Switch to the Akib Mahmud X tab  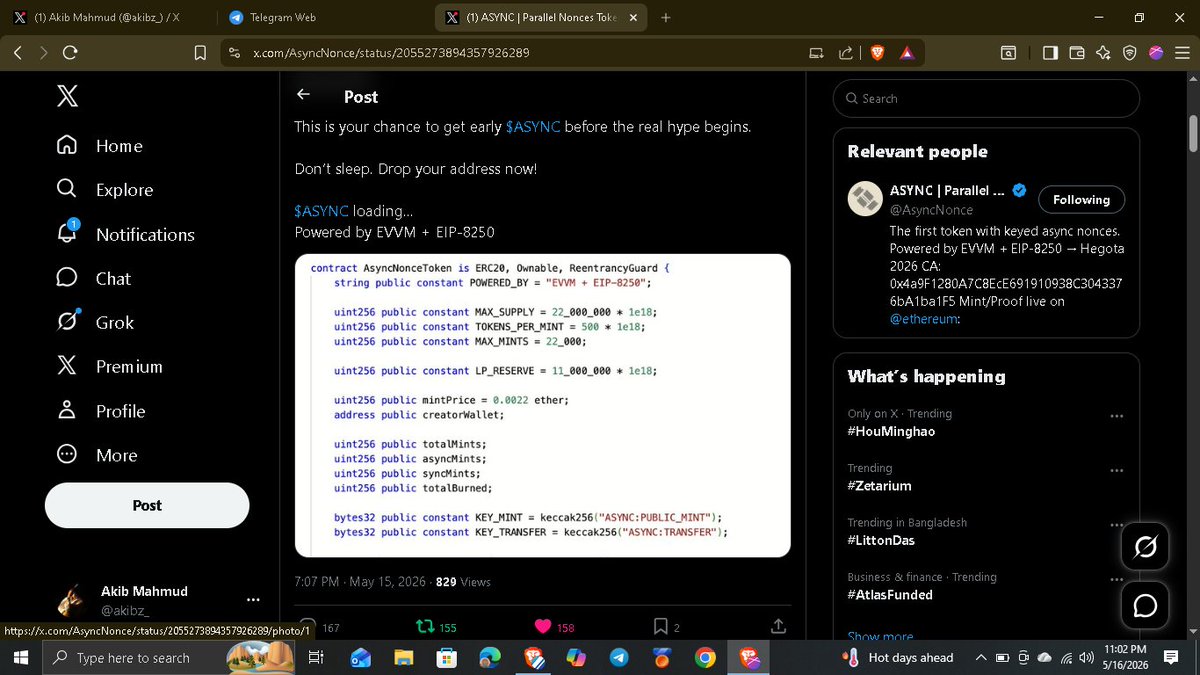pyautogui.click(x=106, y=17)
